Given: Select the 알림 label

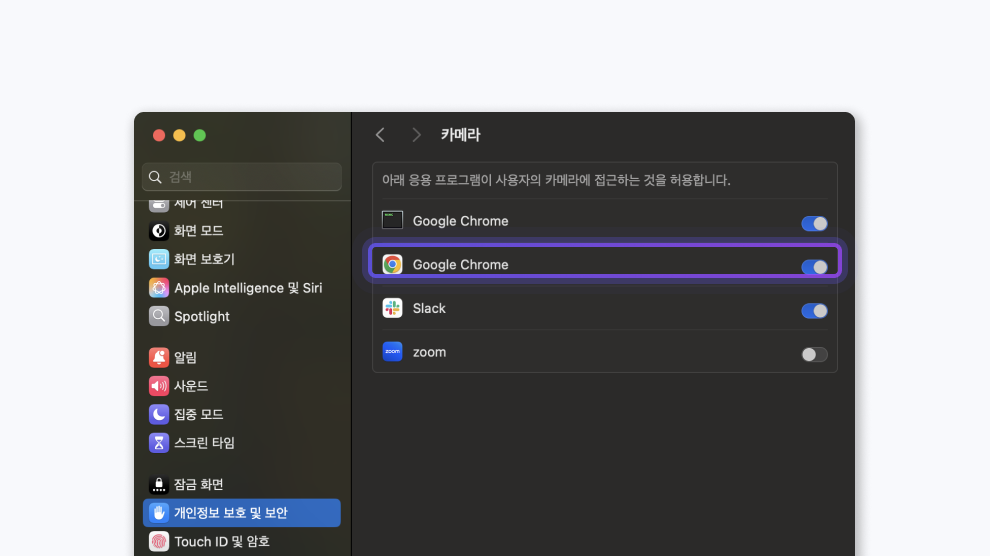Looking at the screenshot, I should click(x=186, y=357).
